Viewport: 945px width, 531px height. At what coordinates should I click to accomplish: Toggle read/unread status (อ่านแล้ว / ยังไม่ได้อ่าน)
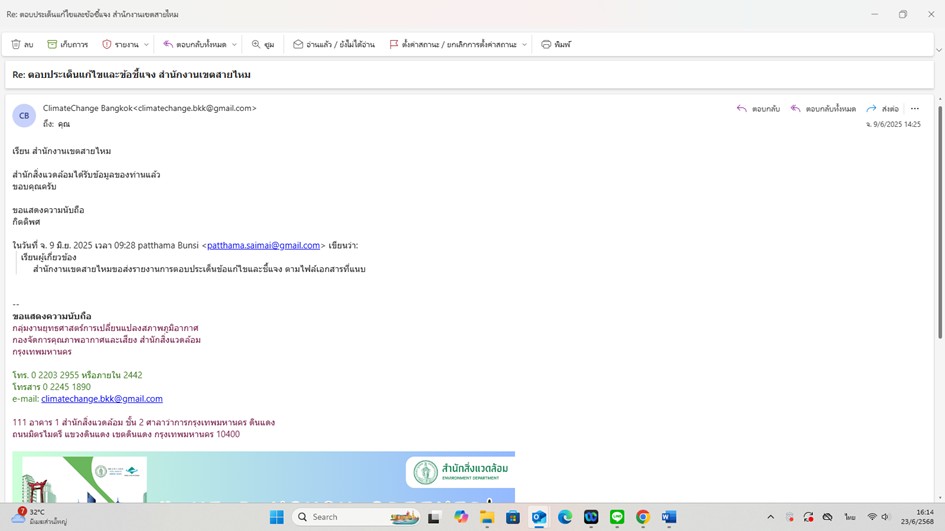(334, 45)
